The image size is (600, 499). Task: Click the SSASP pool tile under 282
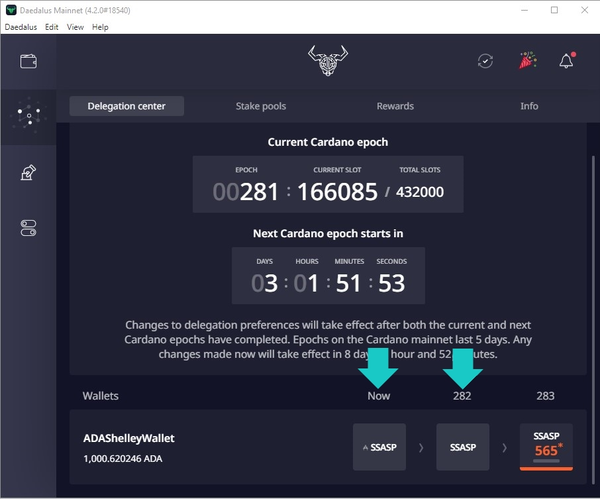click(463, 447)
